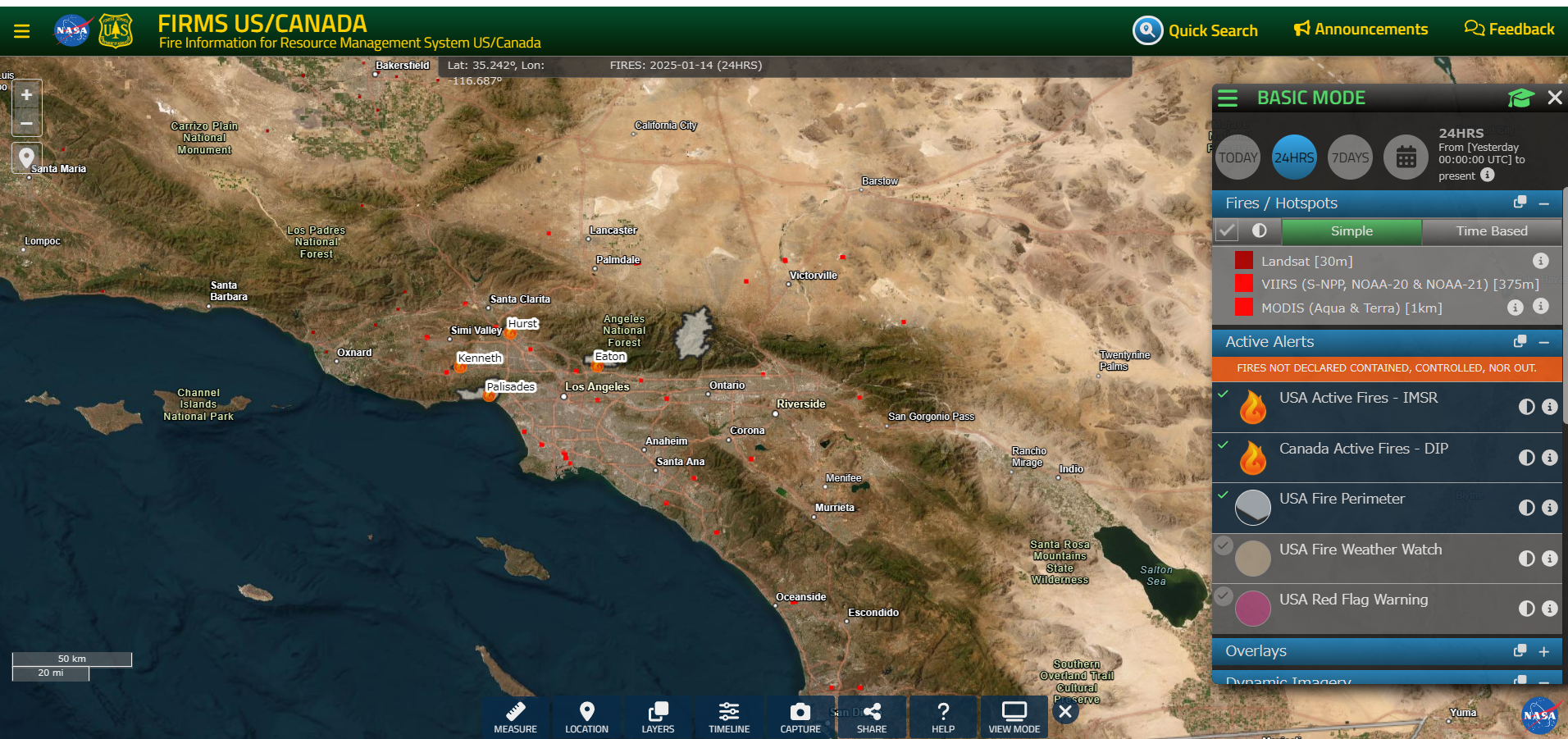Switch to the Time Based tab
Screen dimensions: 1568x739
coord(1491,231)
